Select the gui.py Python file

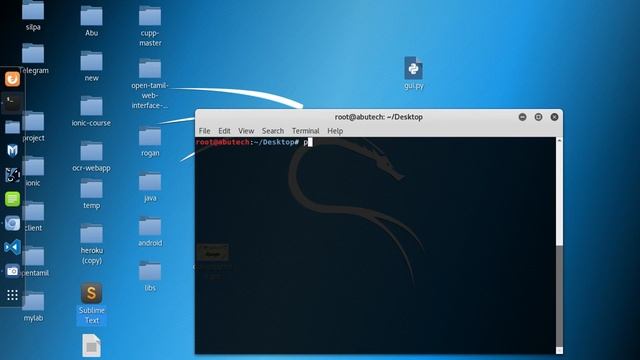tap(413, 68)
